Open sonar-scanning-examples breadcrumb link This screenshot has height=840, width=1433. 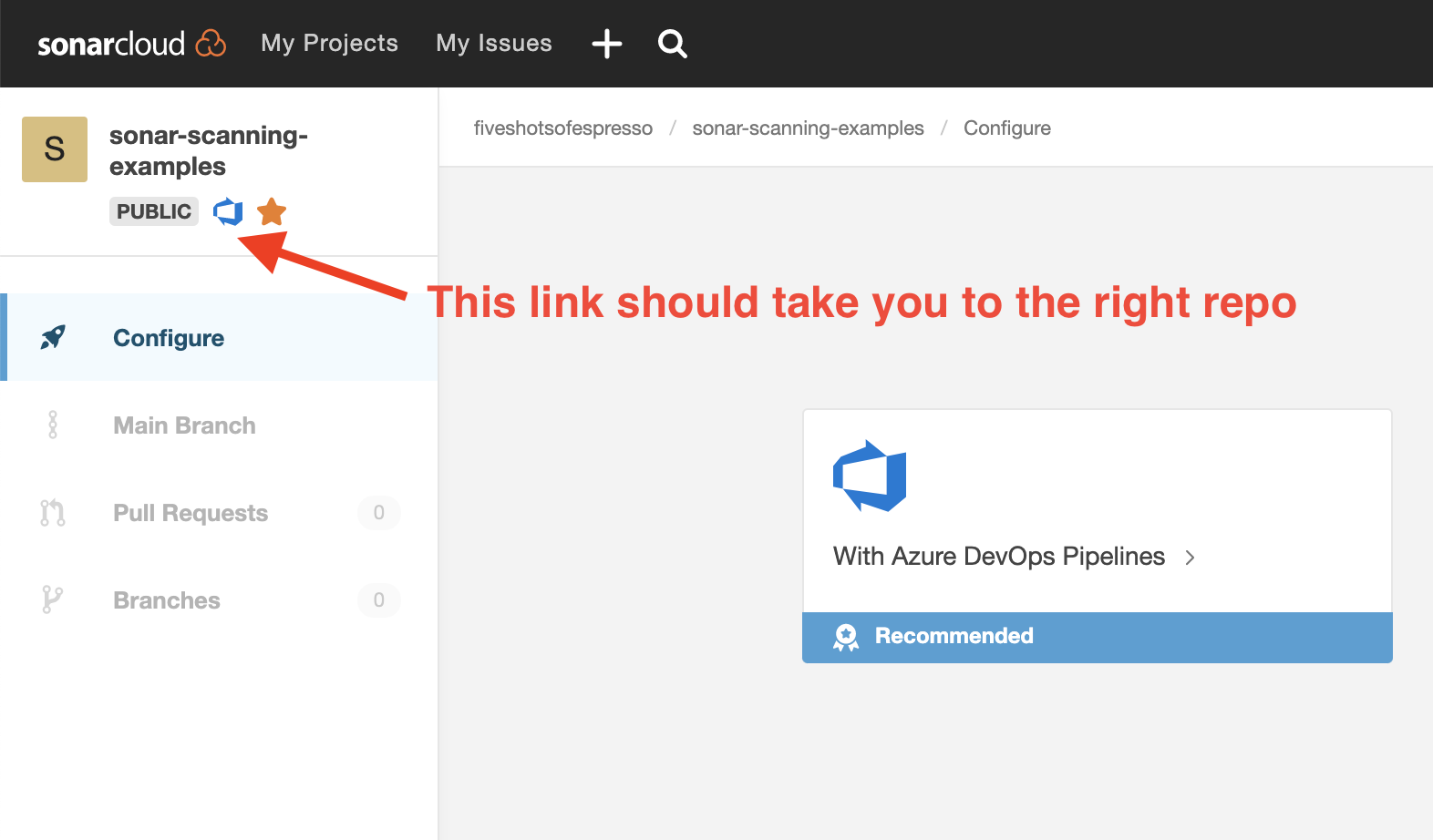click(x=808, y=128)
